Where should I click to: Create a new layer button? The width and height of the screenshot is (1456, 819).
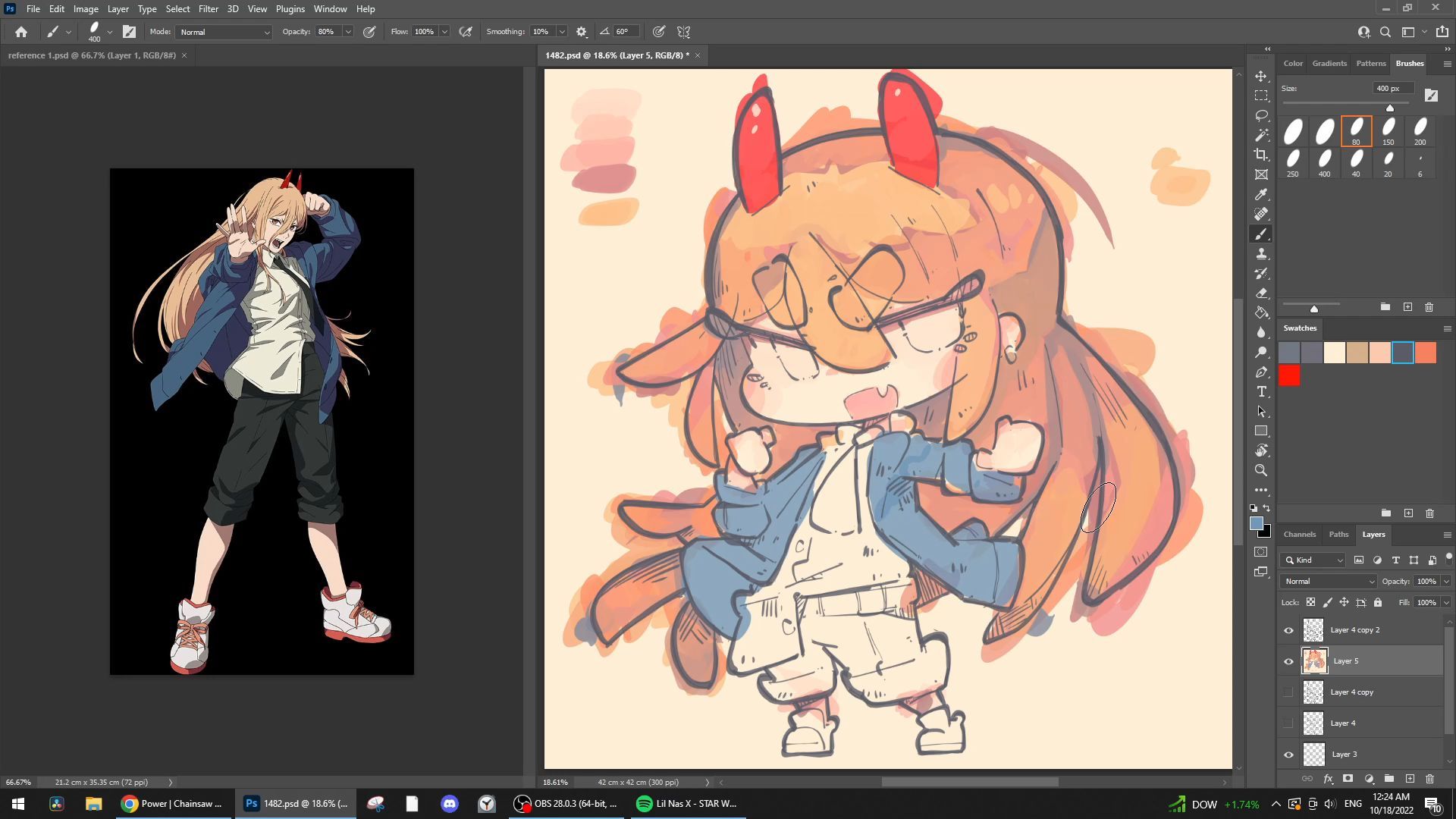(1410, 779)
